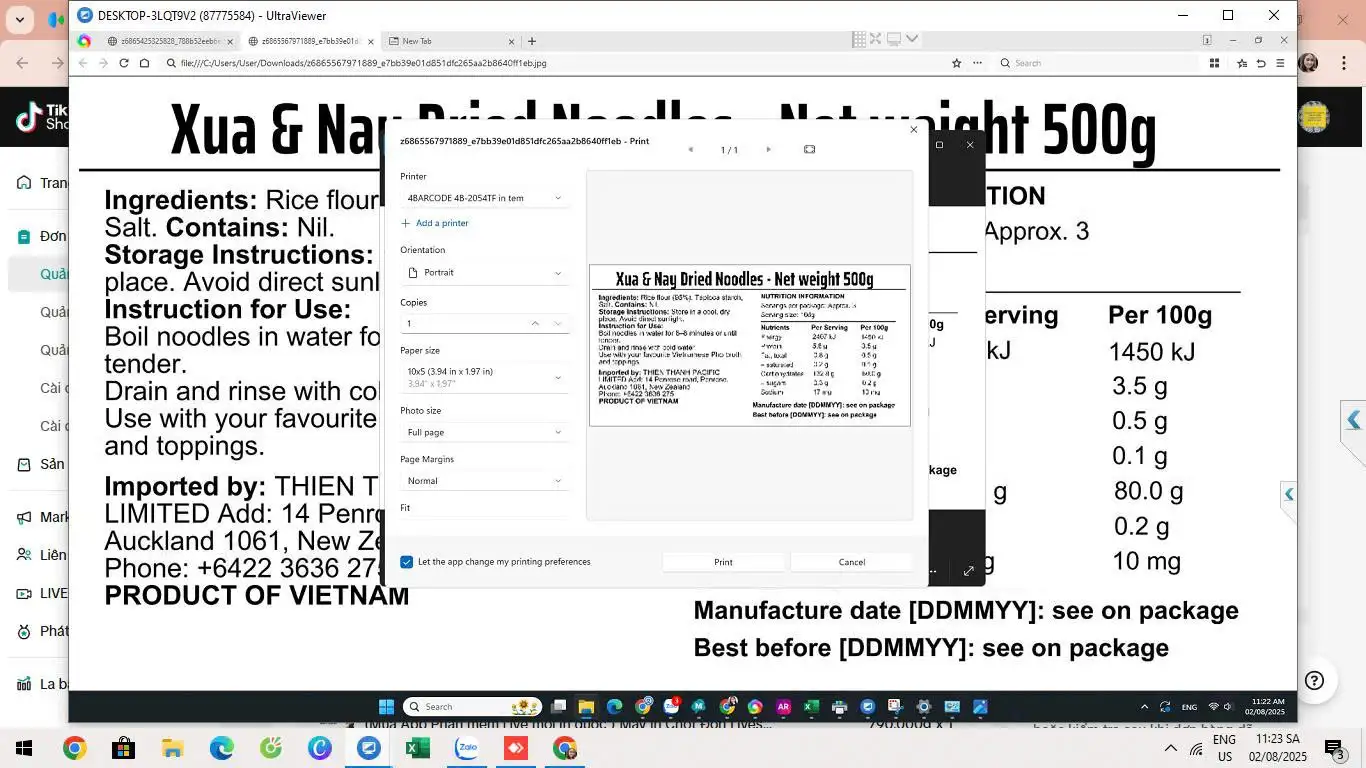Go to previous page in print preview
This screenshot has width=1366, height=768.
coord(690,149)
